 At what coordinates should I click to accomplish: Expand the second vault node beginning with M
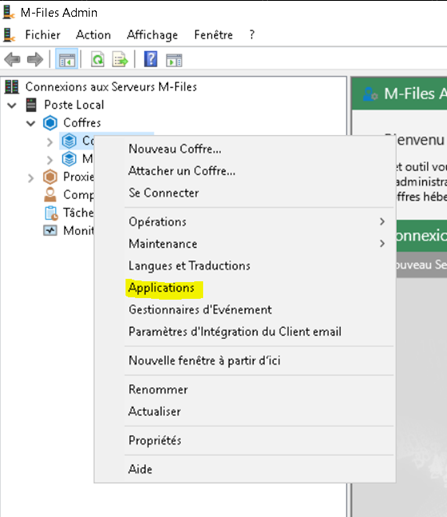pos(50,160)
